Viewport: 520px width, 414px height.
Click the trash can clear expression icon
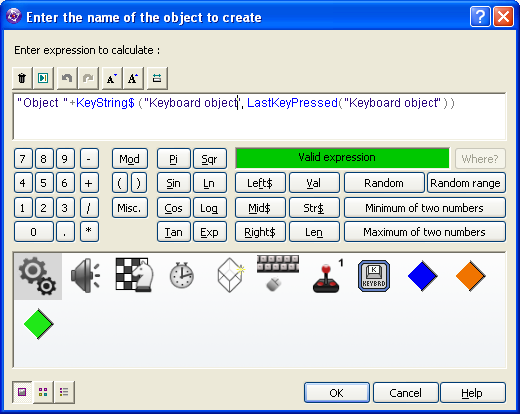(x=22, y=78)
